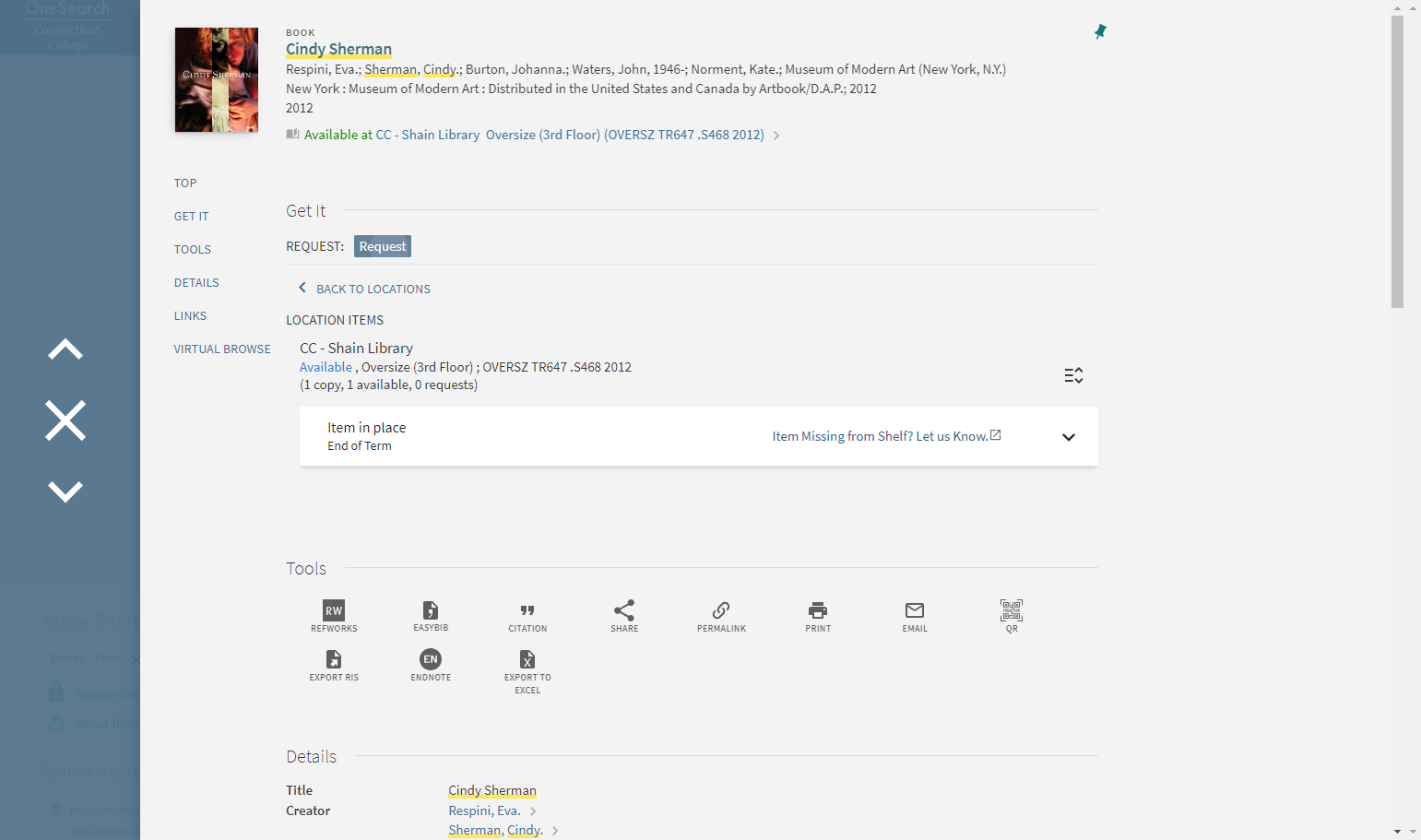Export to EndNote
This screenshot has height=840, width=1421.
(x=431, y=665)
